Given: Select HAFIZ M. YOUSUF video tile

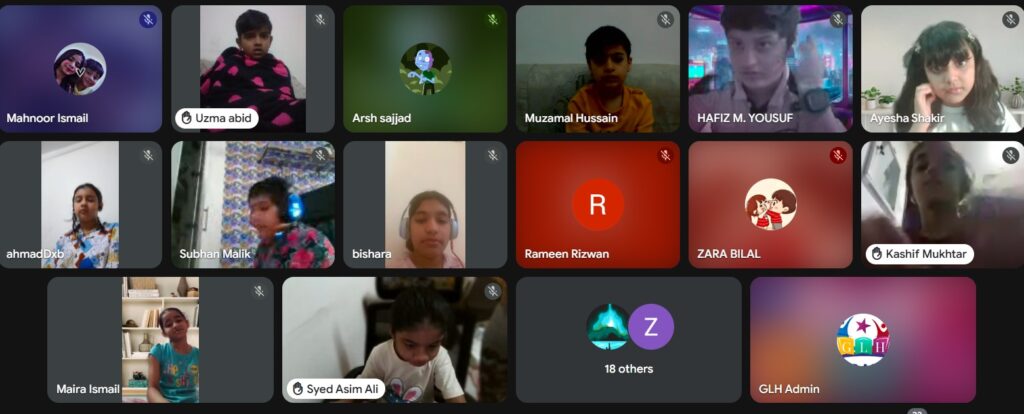Looking at the screenshot, I should [770, 69].
